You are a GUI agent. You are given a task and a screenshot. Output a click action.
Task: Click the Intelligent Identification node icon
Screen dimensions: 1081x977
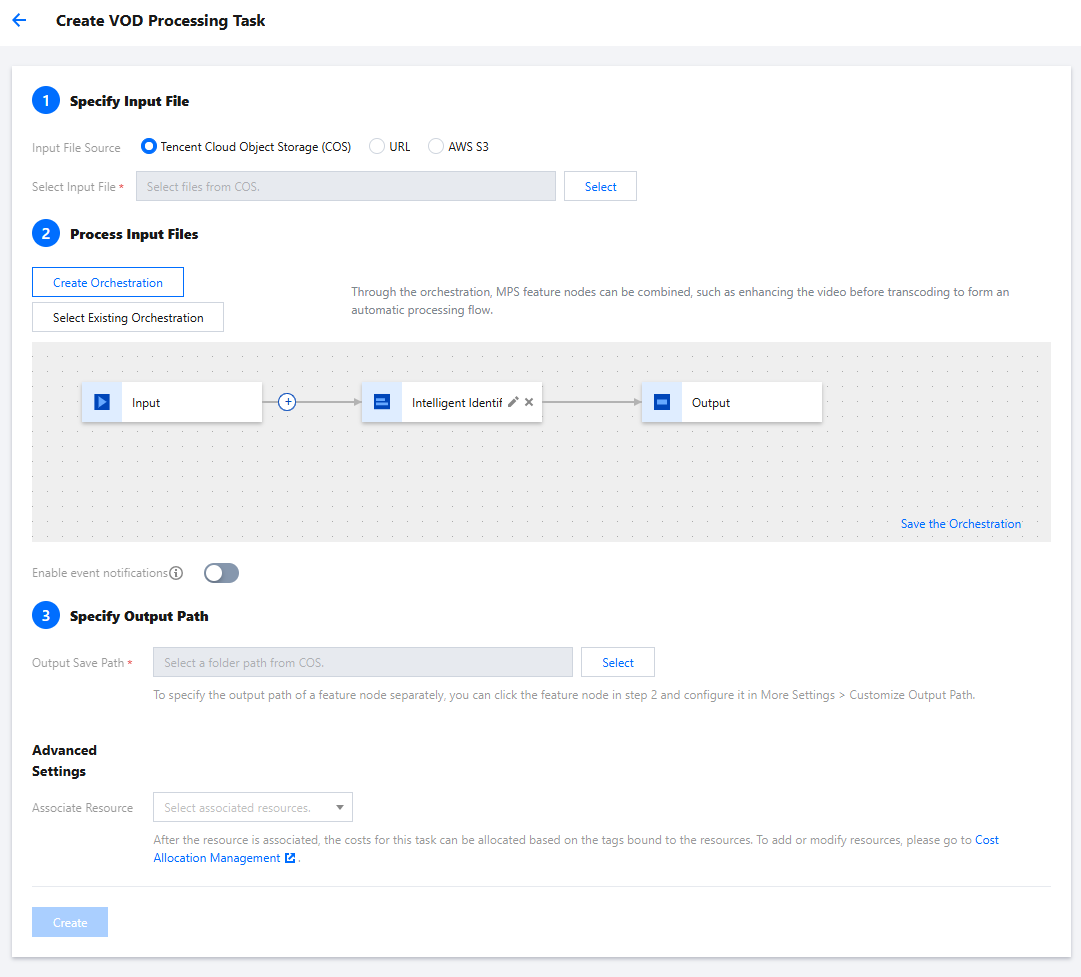point(381,402)
